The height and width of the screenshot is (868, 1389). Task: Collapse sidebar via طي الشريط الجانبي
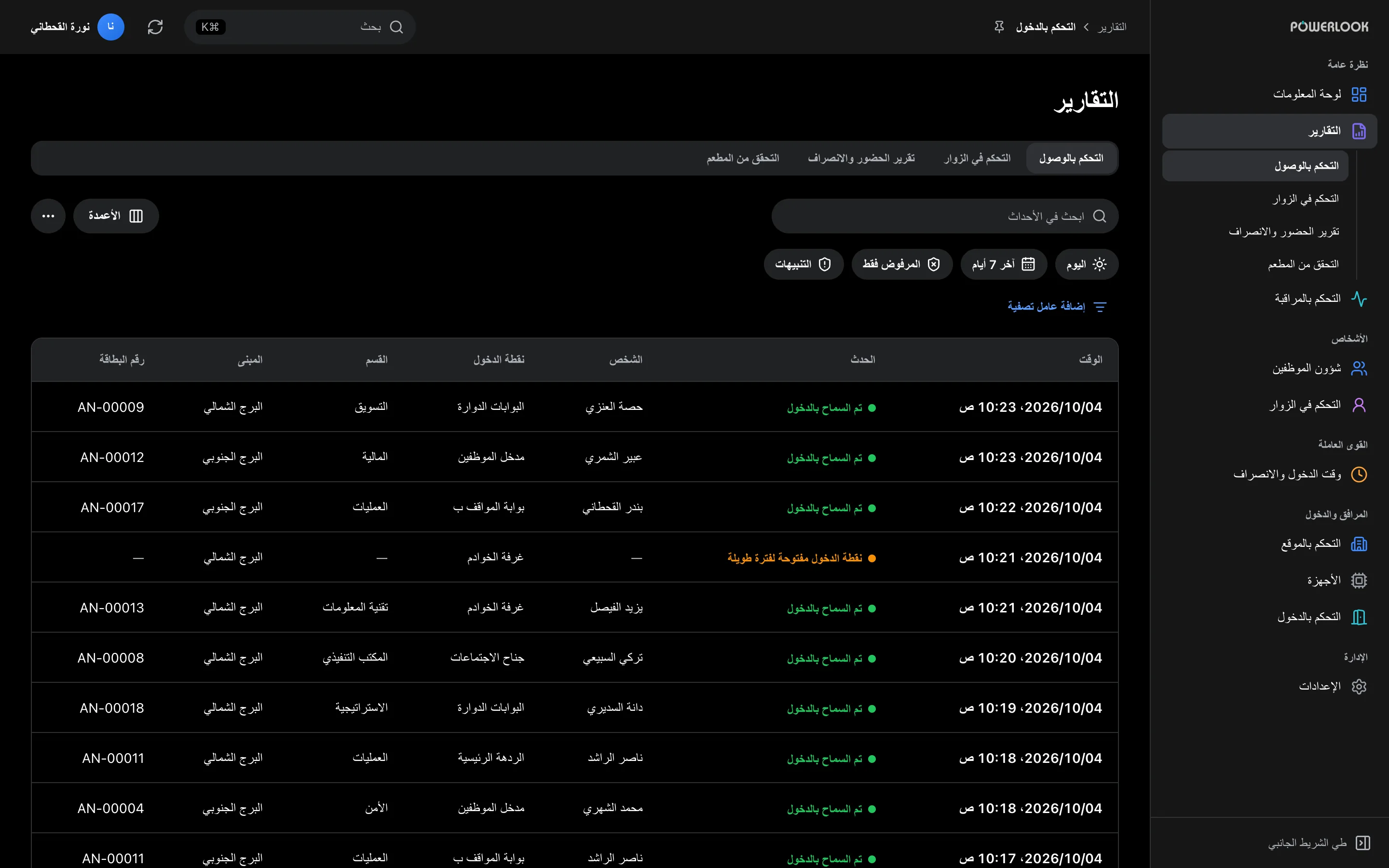pyautogui.click(x=1319, y=843)
